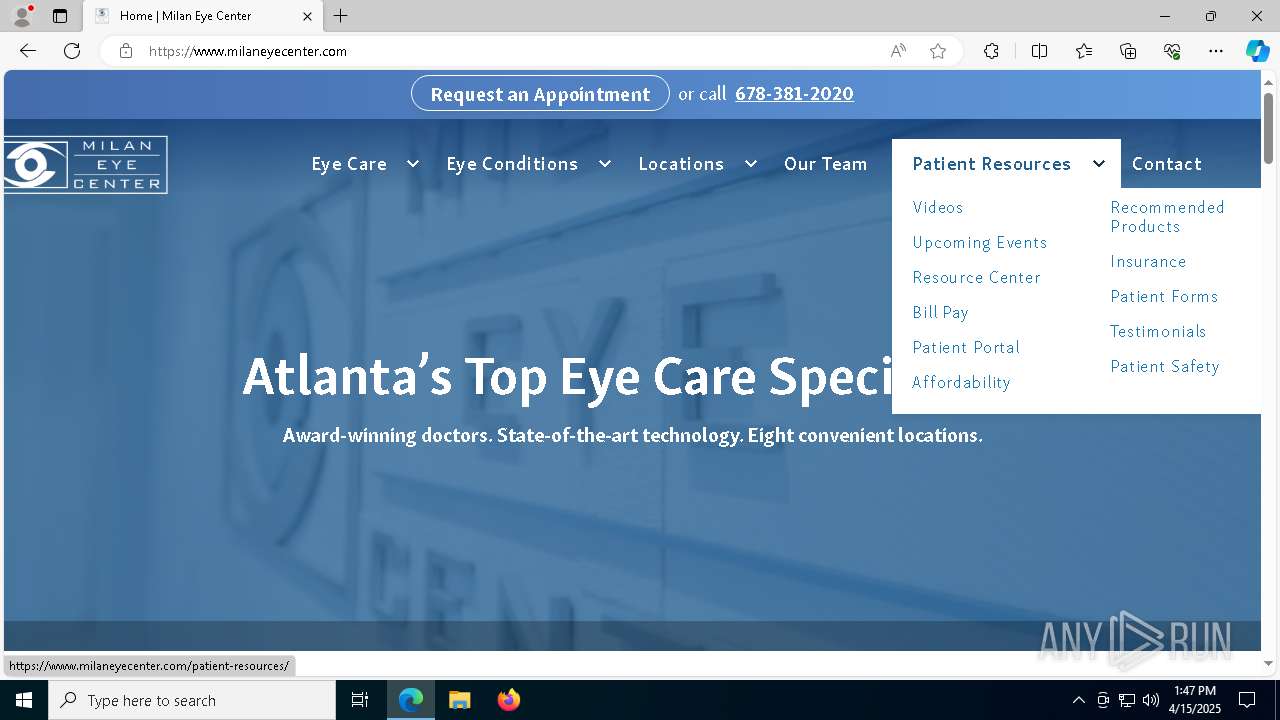The width and height of the screenshot is (1280, 720).
Task: Open the browser Extensions puzzle icon
Action: point(991,51)
